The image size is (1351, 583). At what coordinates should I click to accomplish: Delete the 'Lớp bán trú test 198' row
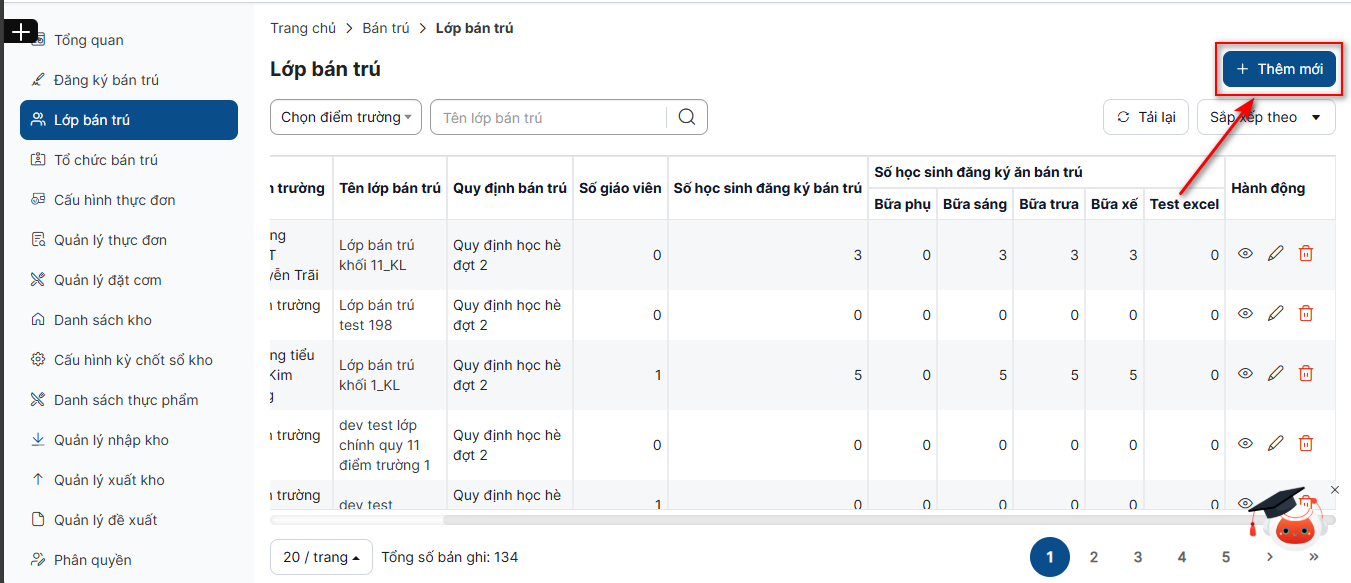1305,314
